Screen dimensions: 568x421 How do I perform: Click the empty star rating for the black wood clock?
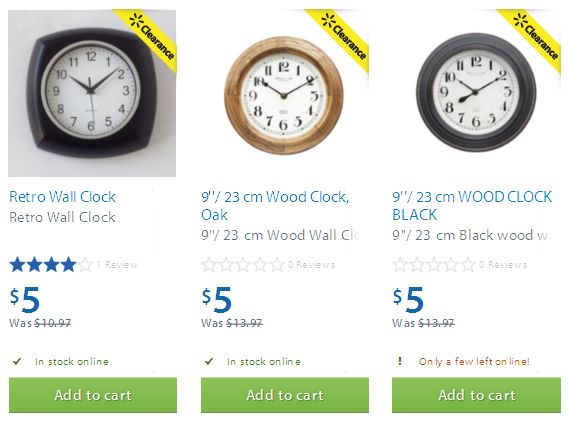(434, 265)
